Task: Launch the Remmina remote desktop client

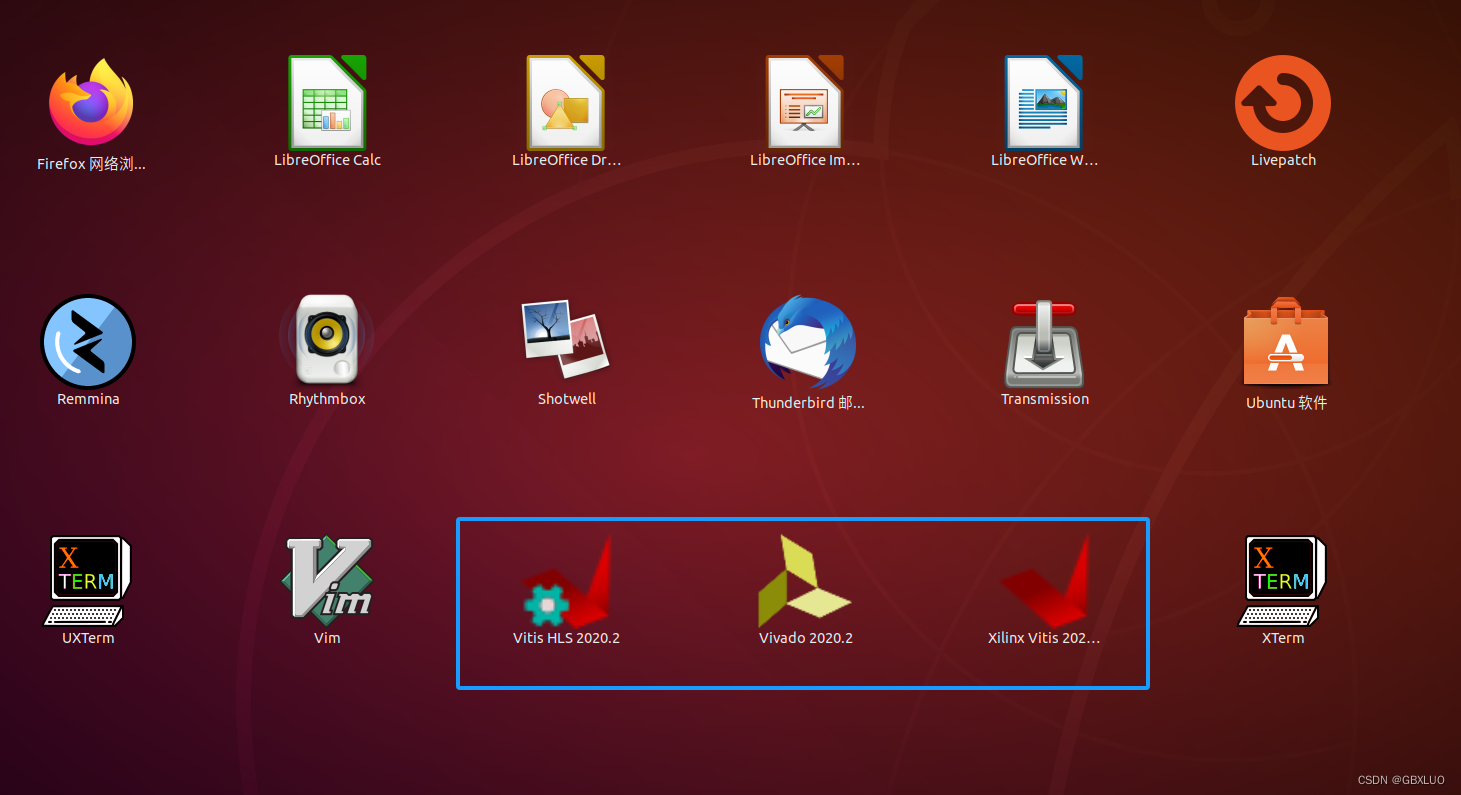Action: click(88, 341)
